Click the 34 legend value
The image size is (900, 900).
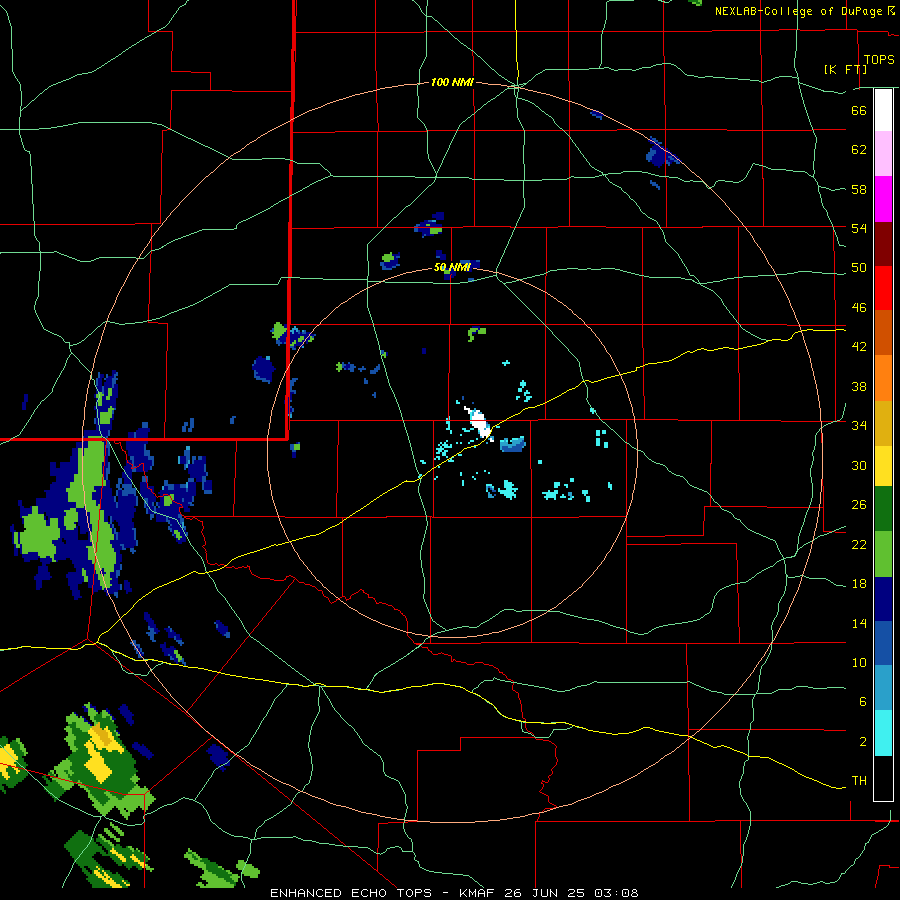[859, 425]
